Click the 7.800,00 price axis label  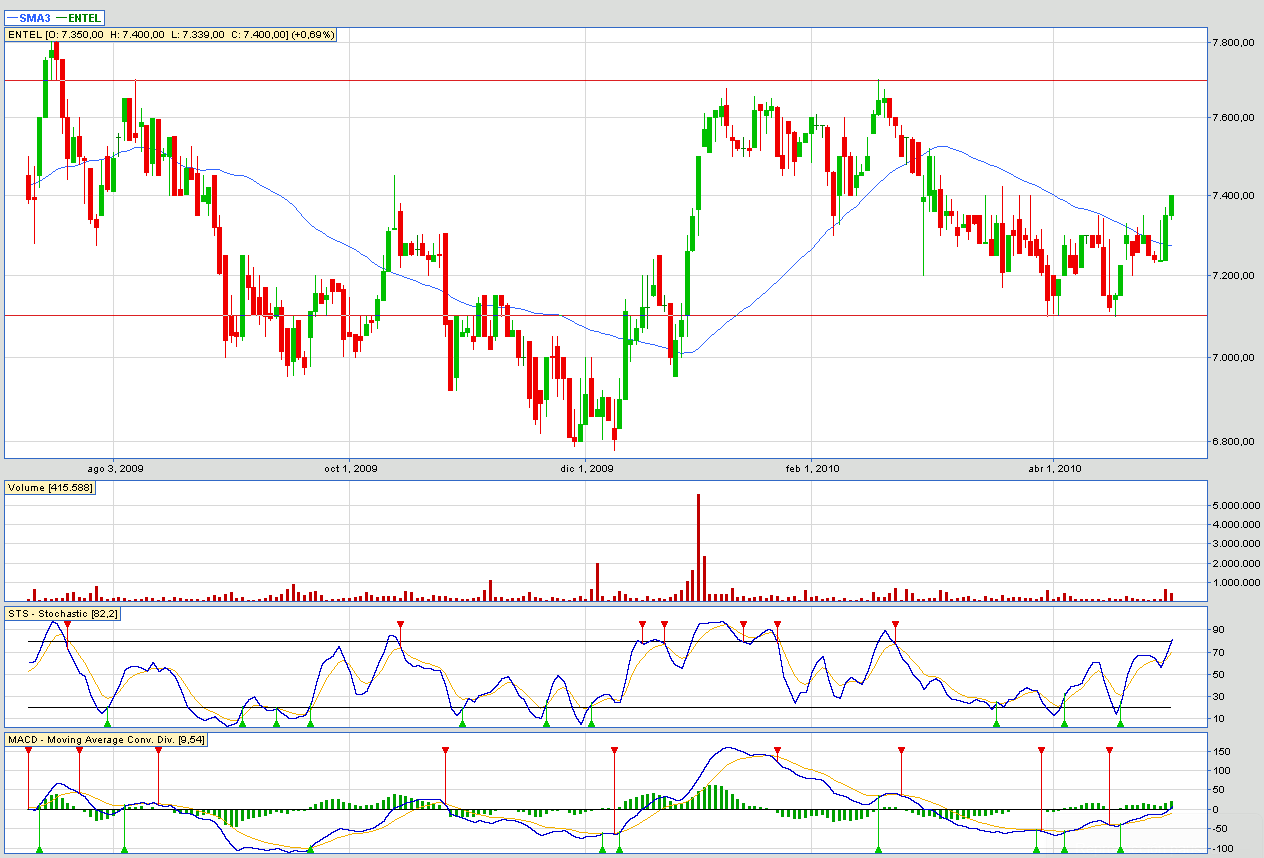(x=1232, y=42)
